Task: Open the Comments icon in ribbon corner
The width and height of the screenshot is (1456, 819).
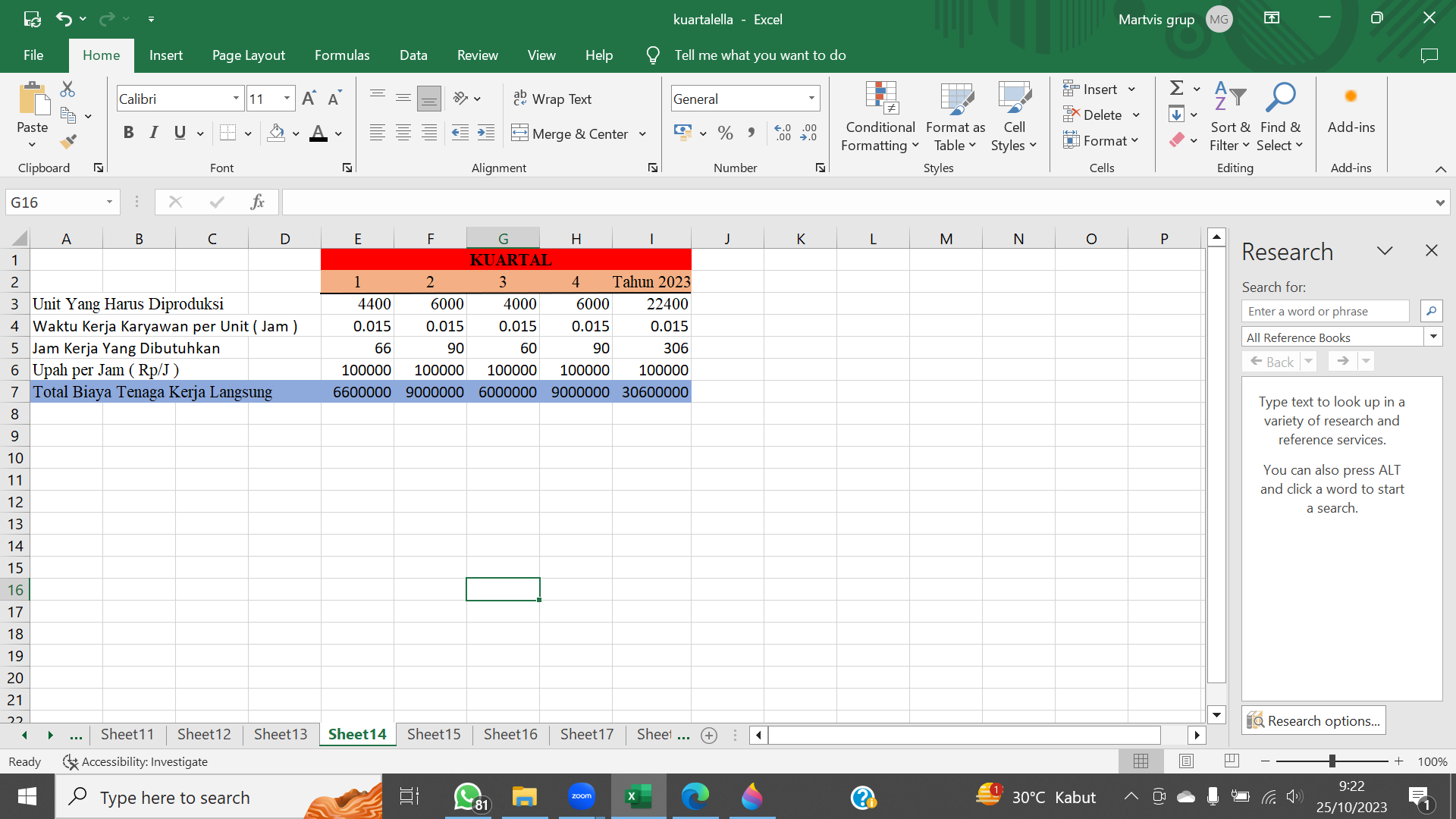Action: [x=1429, y=55]
